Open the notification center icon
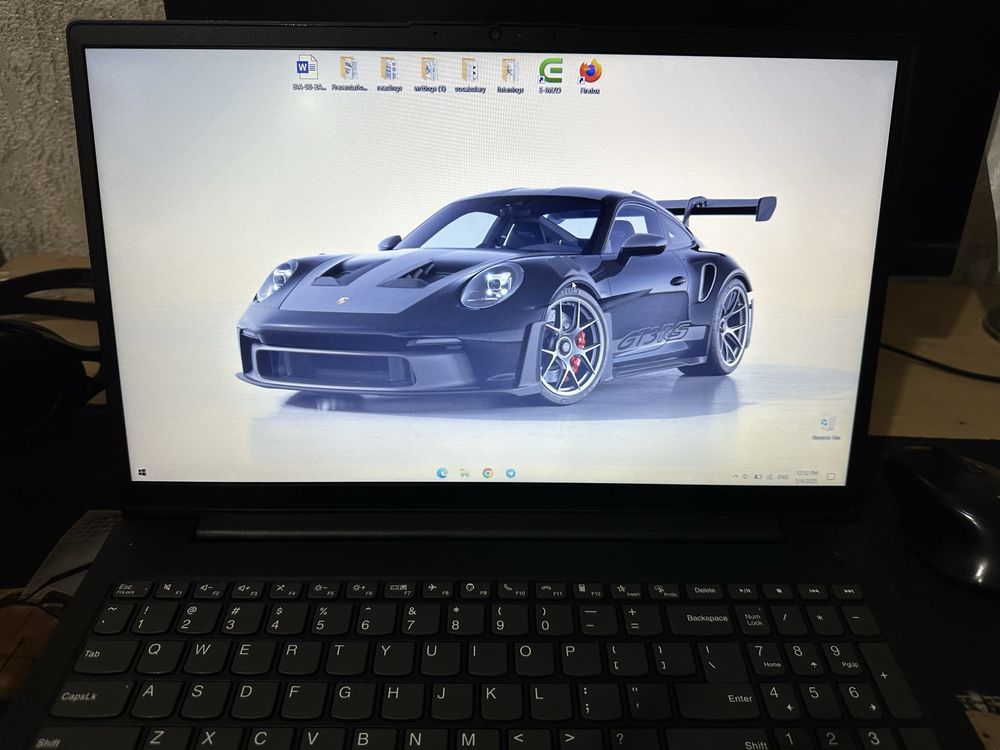Screen dimensions: 1000x750 [x=831, y=477]
